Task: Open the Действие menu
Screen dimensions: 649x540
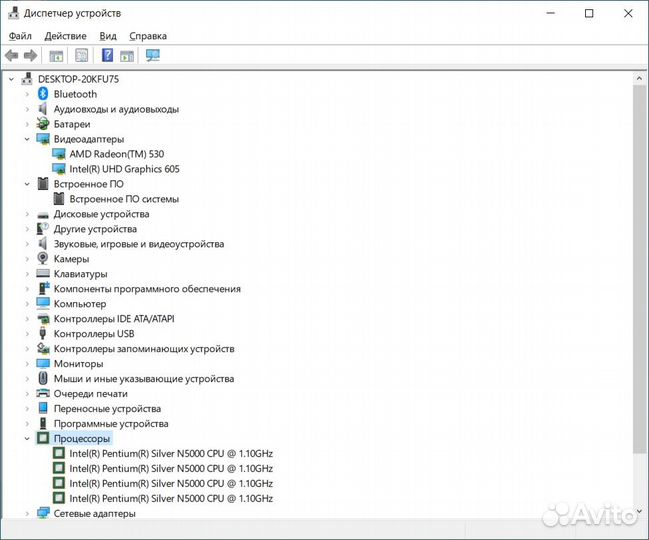Action: [65, 36]
